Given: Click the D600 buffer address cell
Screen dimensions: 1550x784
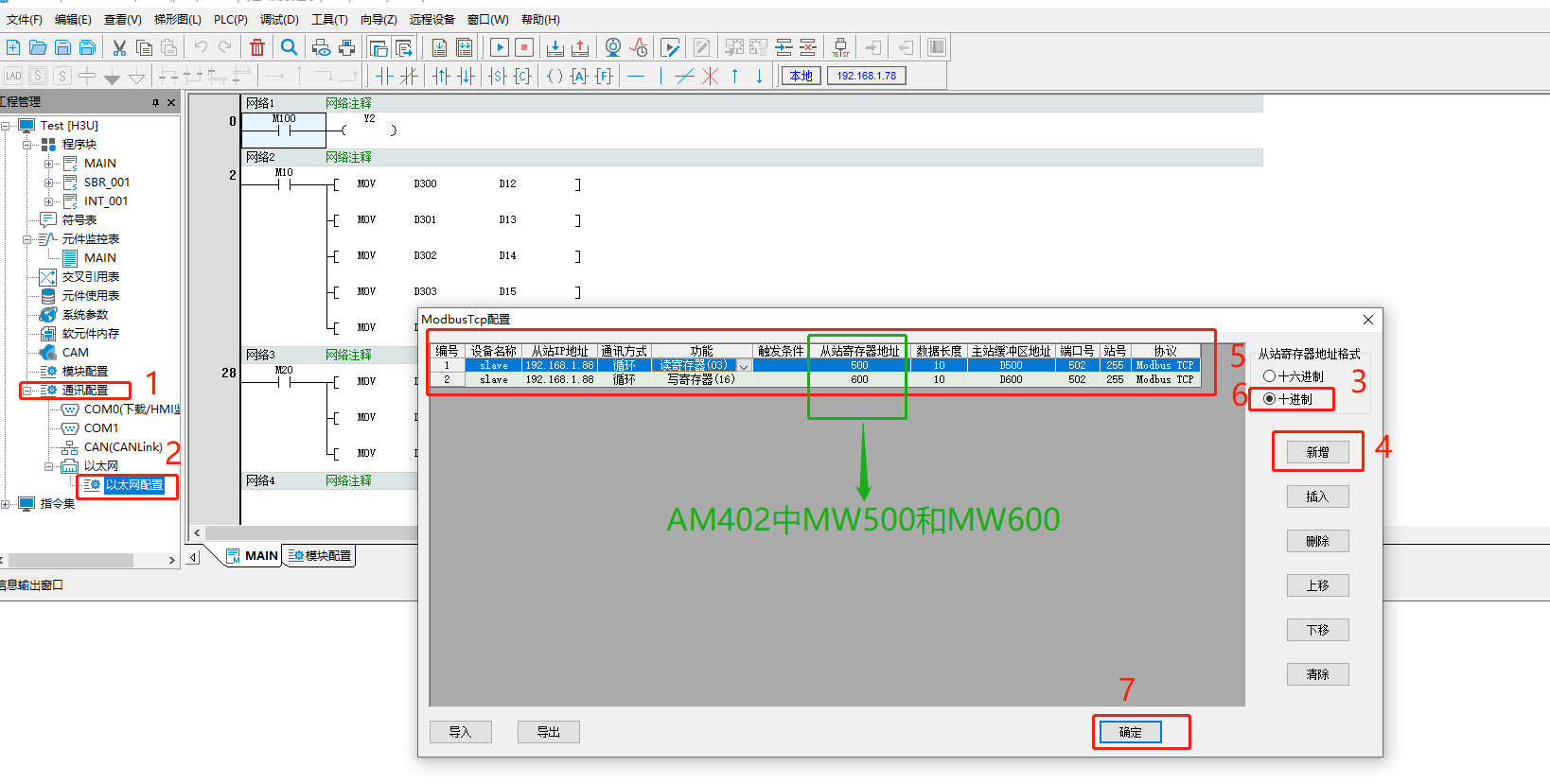Looking at the screenshot, I should point(1011,379).
